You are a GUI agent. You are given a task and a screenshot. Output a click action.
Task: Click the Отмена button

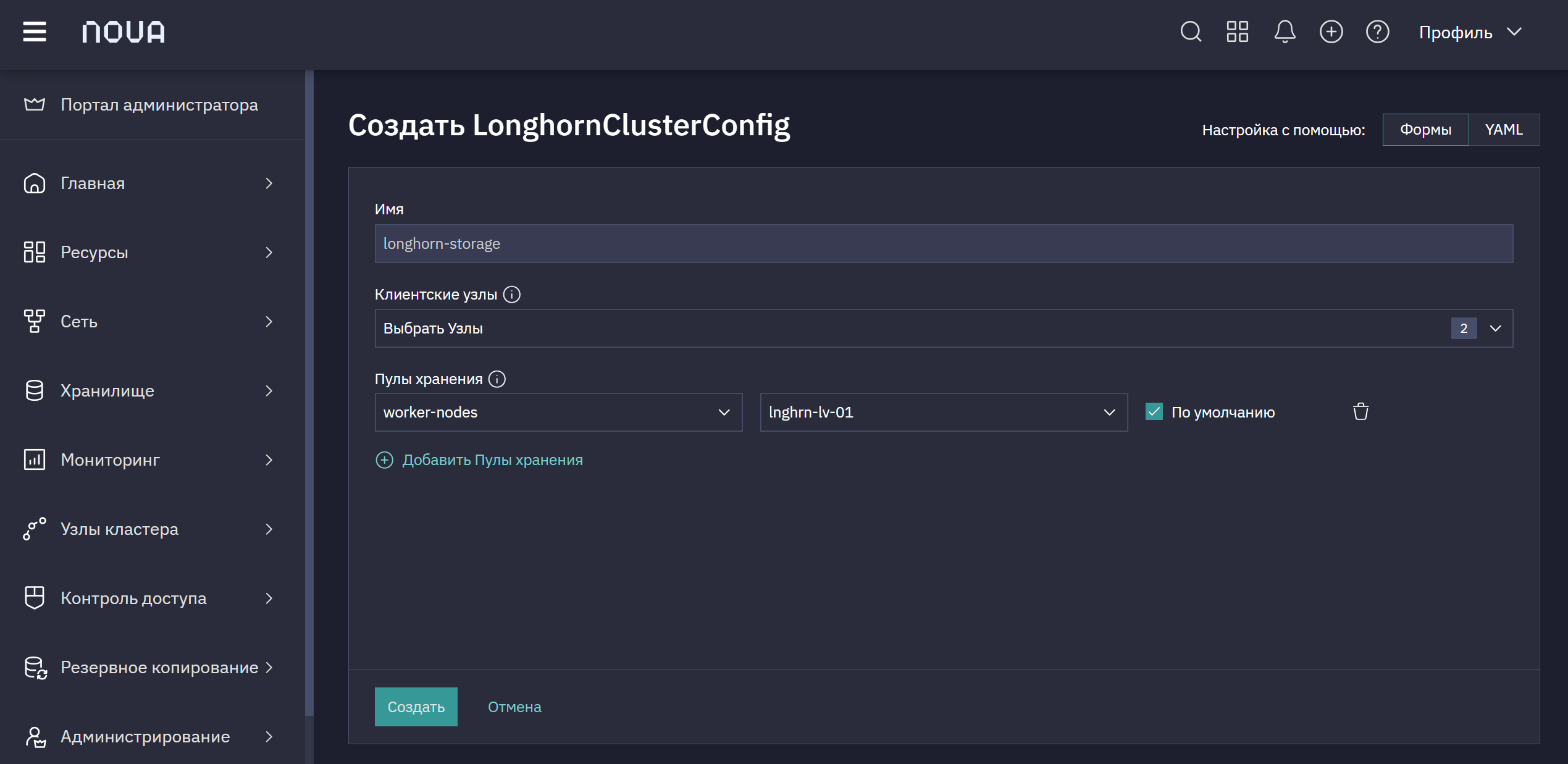point(514,707)
